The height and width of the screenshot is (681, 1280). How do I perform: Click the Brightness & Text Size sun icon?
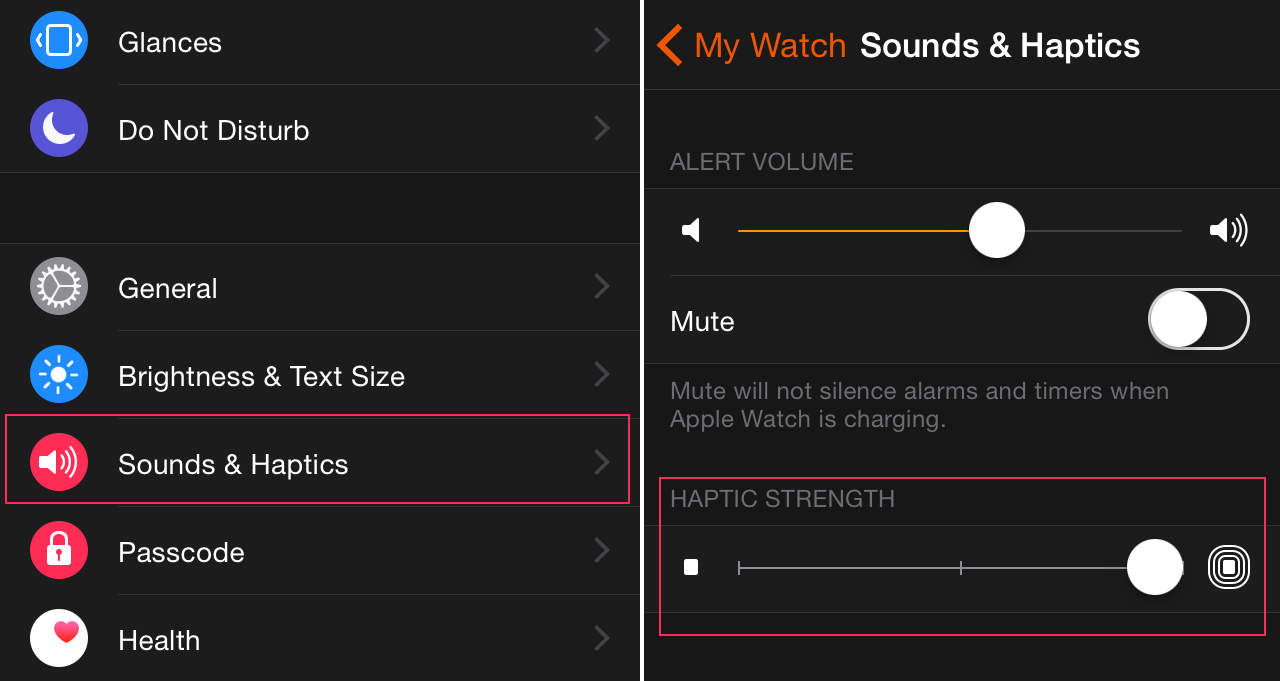tap(59, 375)
